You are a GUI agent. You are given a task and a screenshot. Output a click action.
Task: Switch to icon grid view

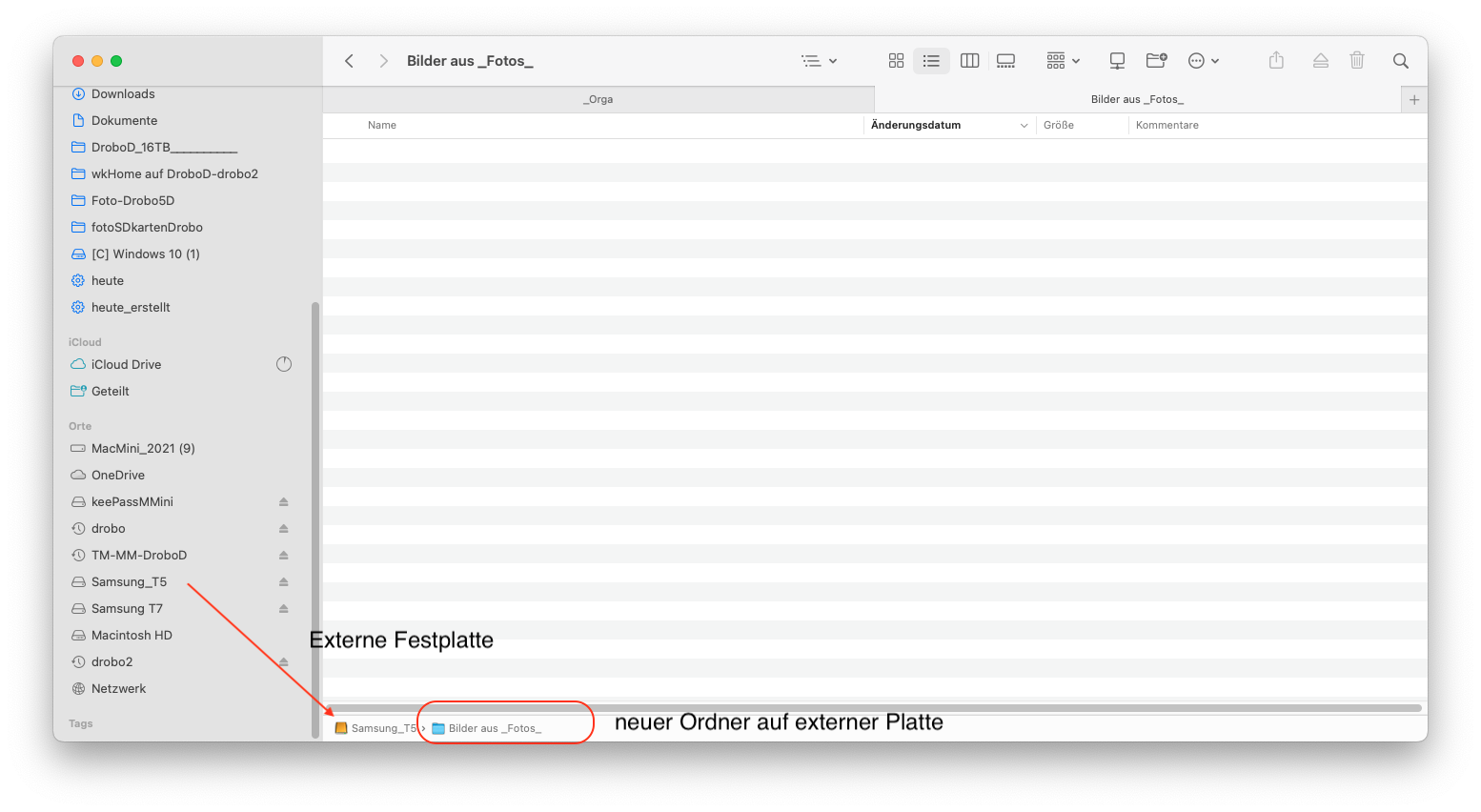click(x=896, y=61)
